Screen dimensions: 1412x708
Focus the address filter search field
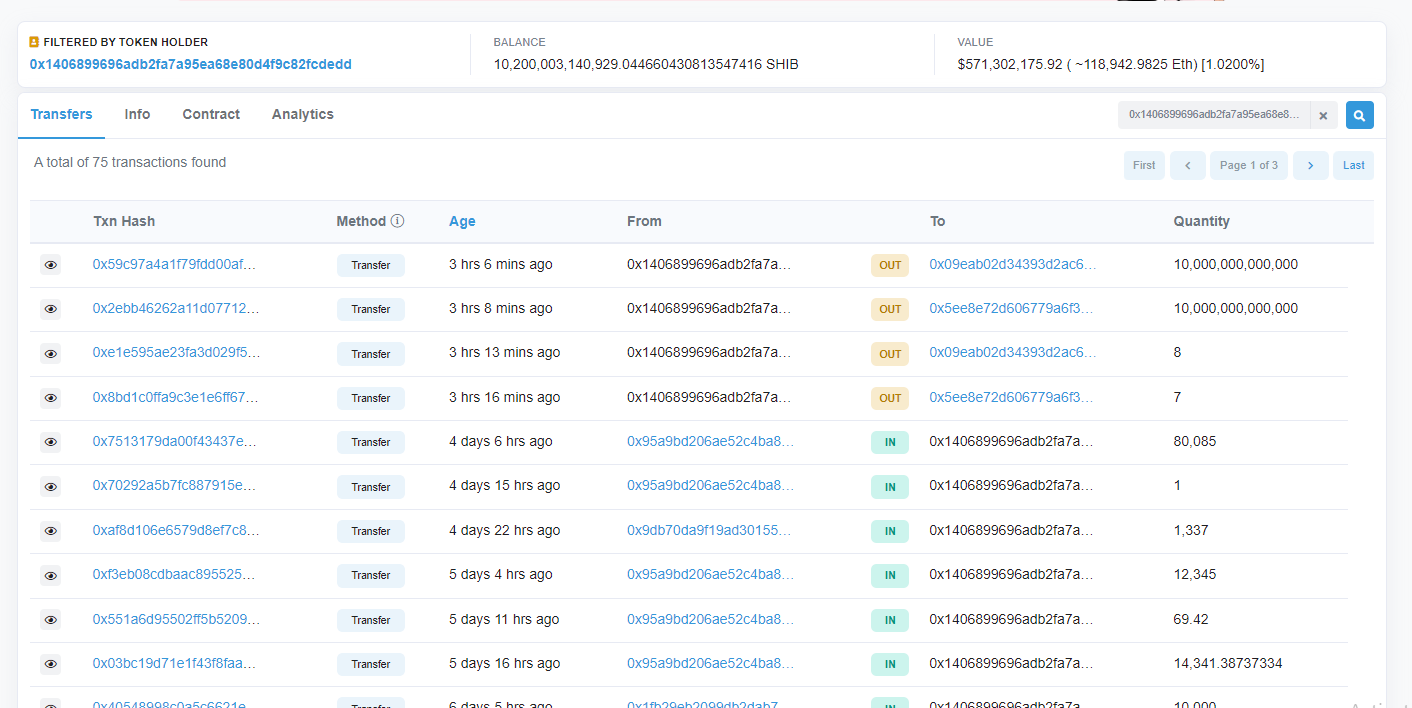1214,115
